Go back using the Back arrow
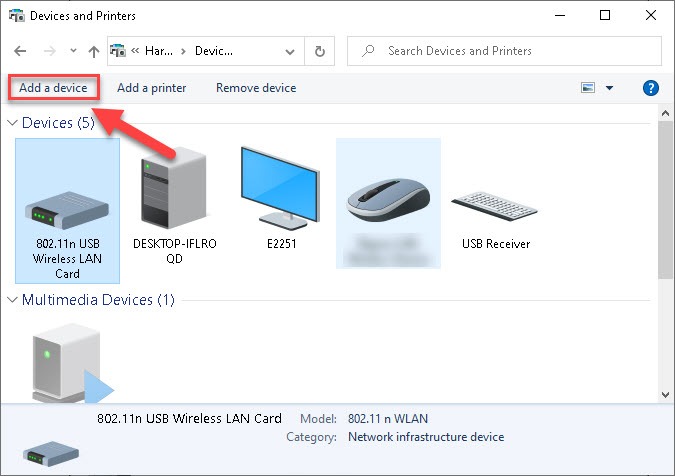 [20, 51]
